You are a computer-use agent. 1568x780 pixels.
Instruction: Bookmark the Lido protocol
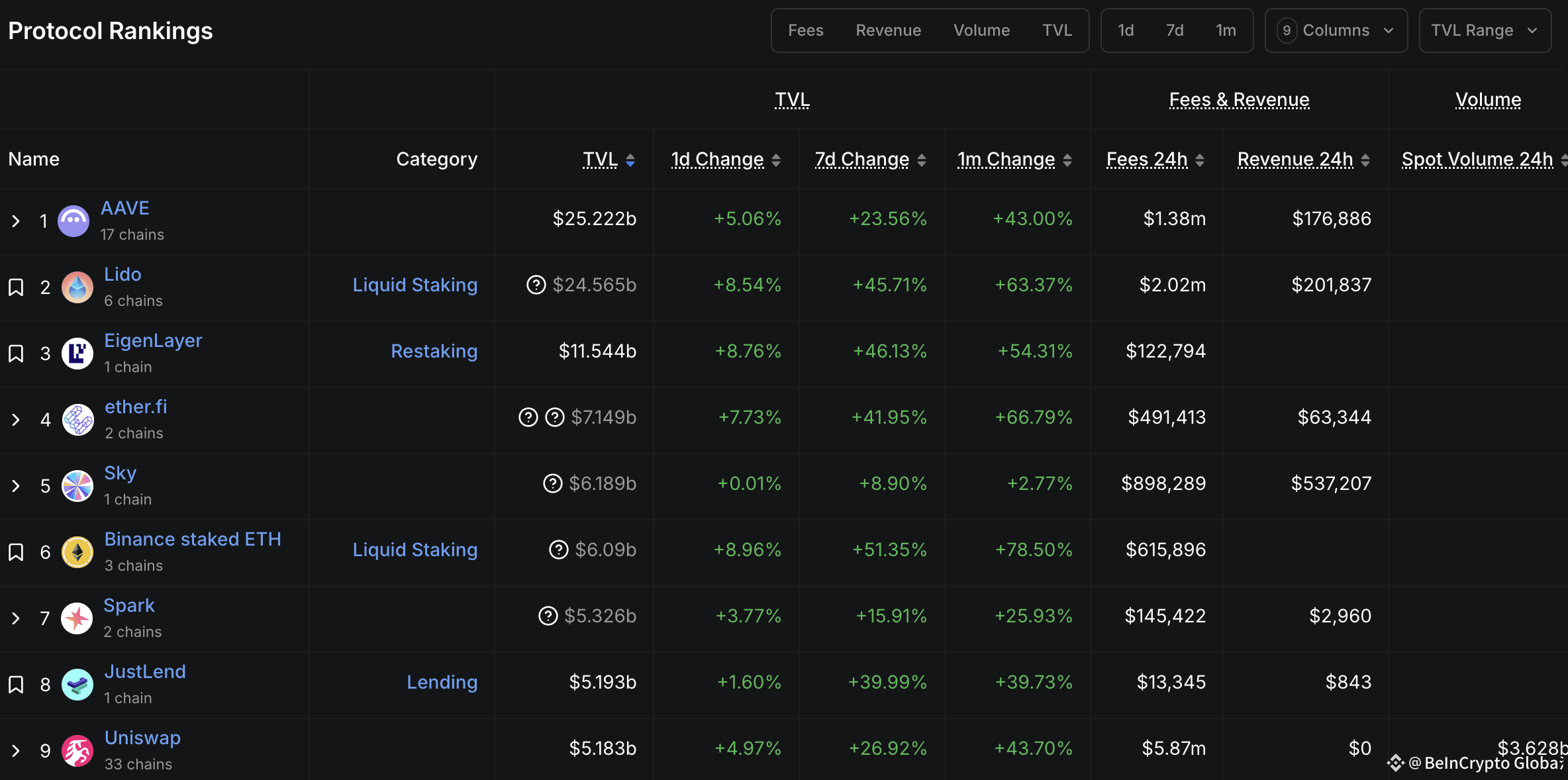[x=16, y=287]
